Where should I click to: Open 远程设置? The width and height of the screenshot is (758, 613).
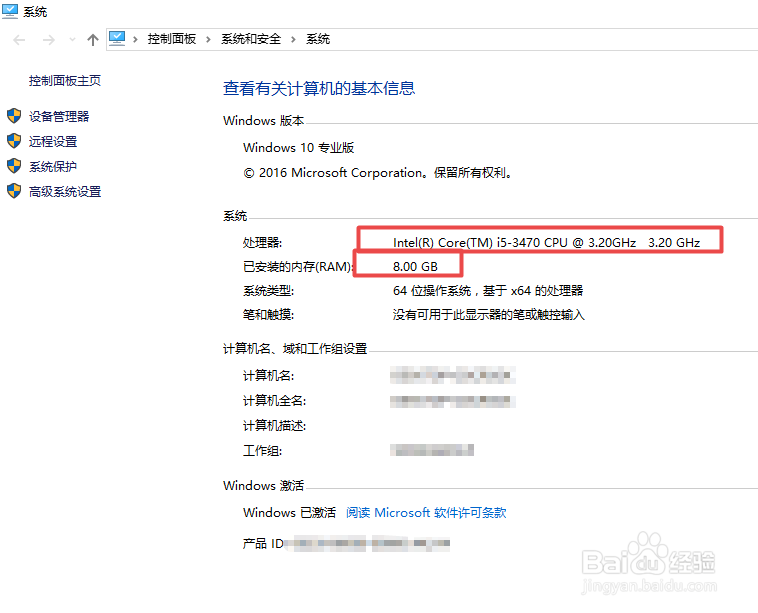[x=53, y=142]
